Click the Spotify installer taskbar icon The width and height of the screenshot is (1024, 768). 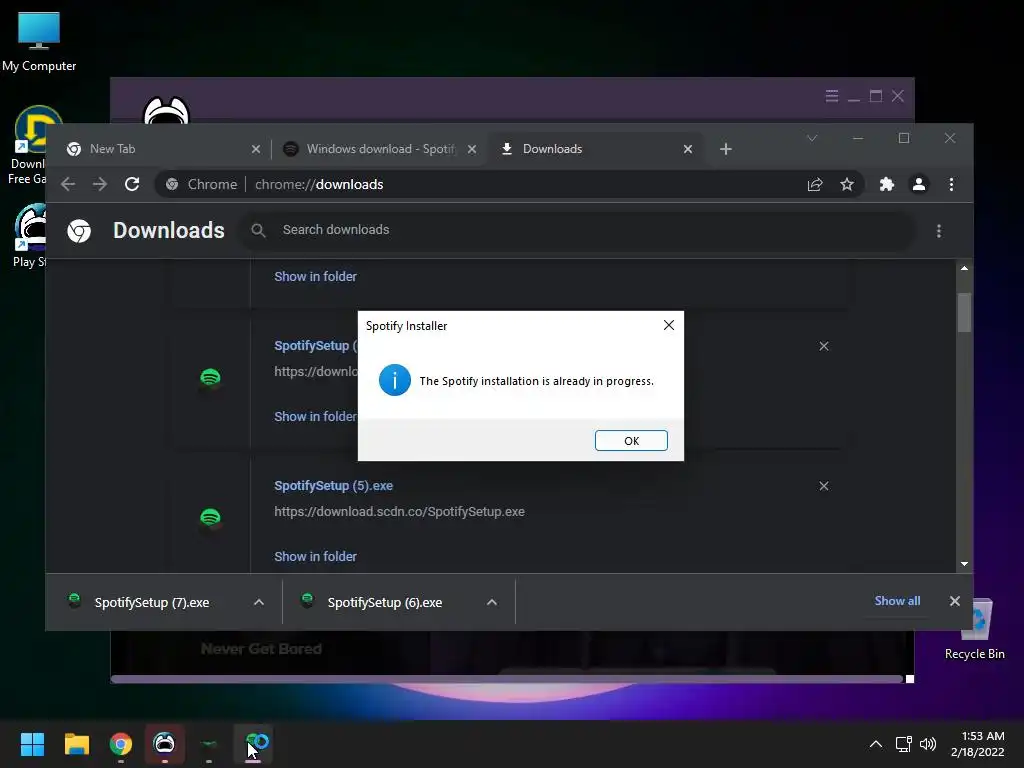(x=254, y=744)
